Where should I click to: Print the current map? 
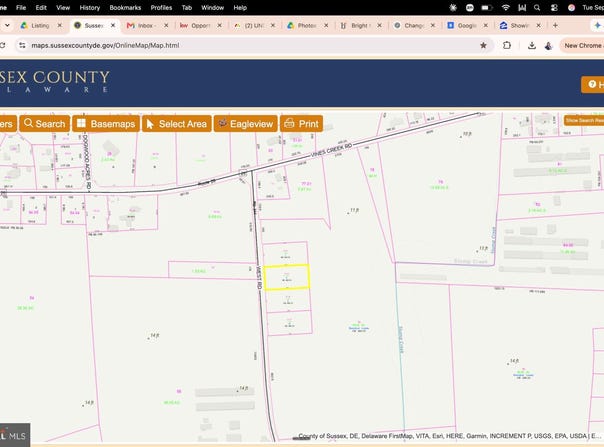click(x=301, y=124)
